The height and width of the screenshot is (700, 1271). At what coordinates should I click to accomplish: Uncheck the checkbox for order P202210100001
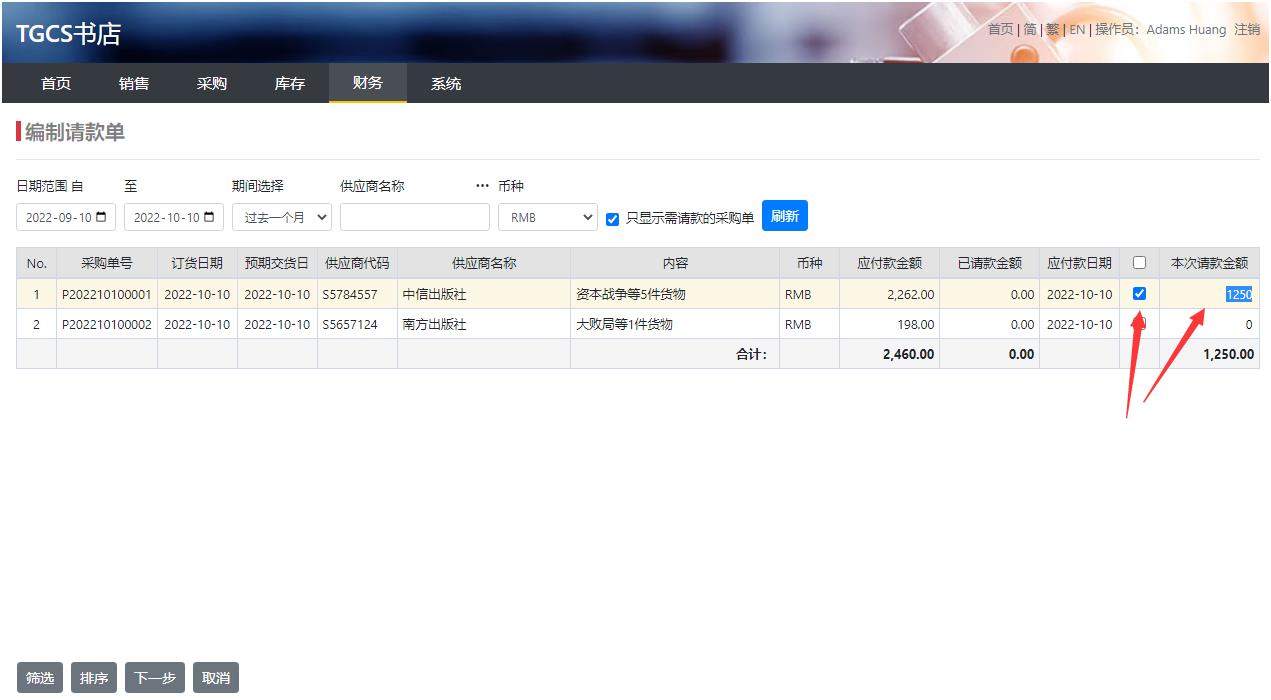coord(1139,294)
